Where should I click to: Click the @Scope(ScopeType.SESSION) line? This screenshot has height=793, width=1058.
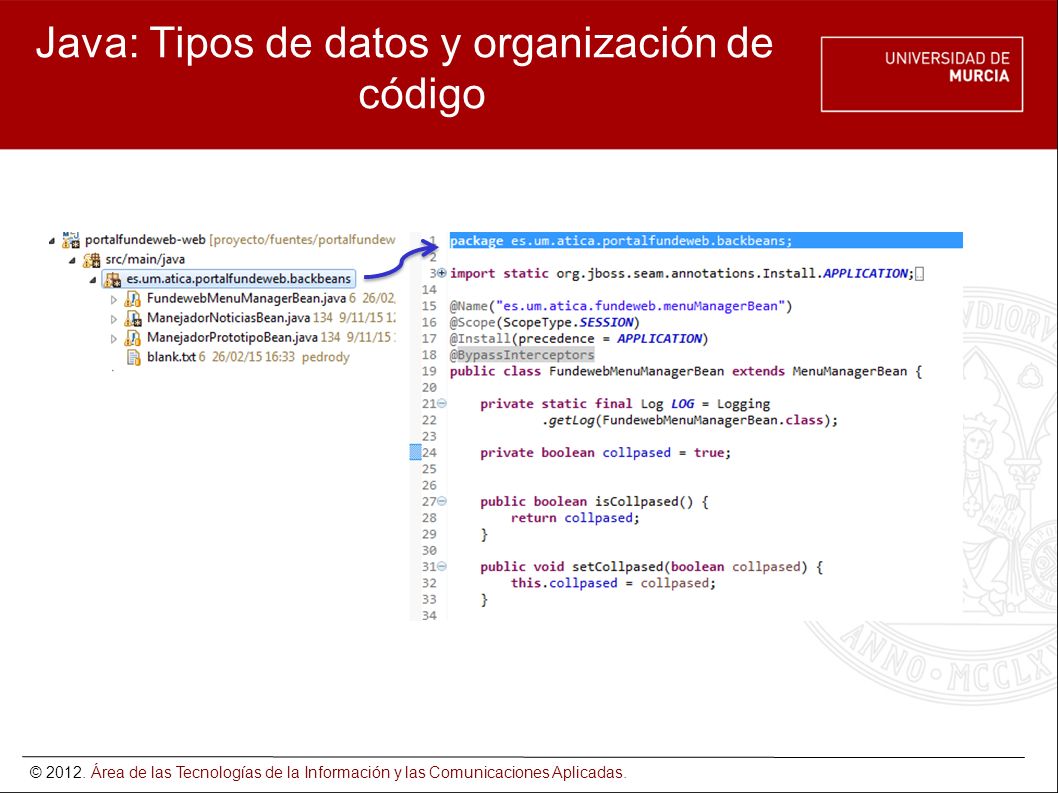click(x=545, y=323)
